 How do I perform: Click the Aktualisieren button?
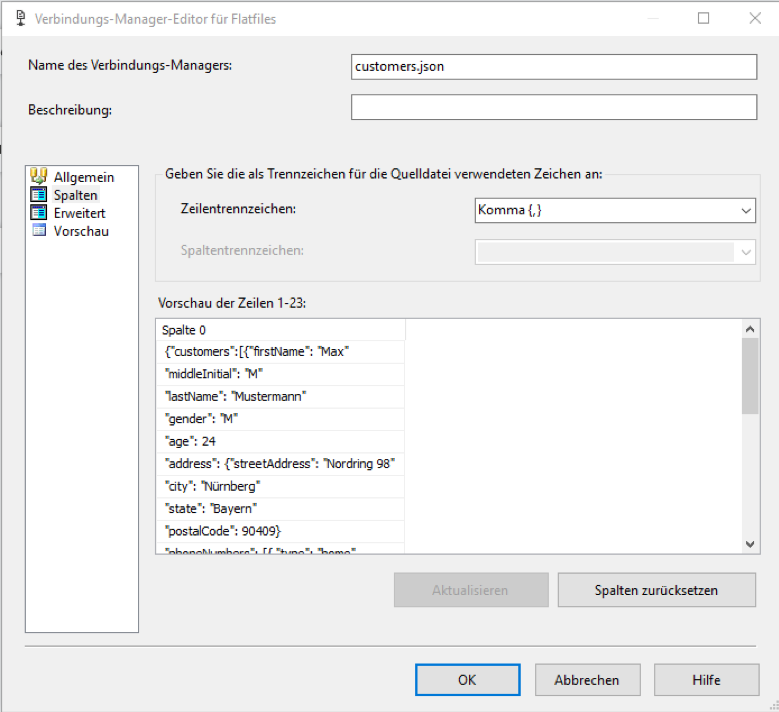470,590
